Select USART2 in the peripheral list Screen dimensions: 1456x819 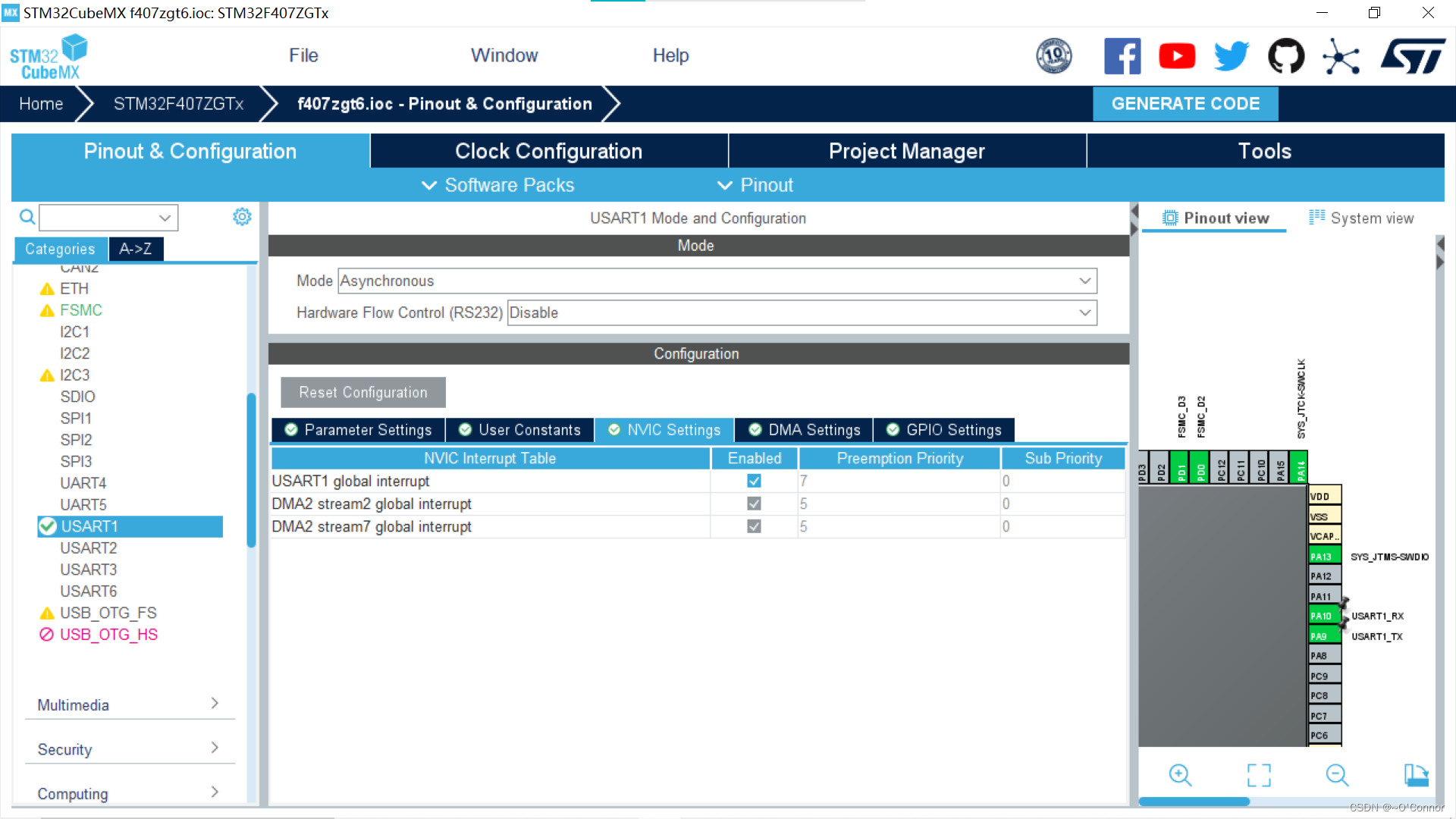[x=89, y=548]
